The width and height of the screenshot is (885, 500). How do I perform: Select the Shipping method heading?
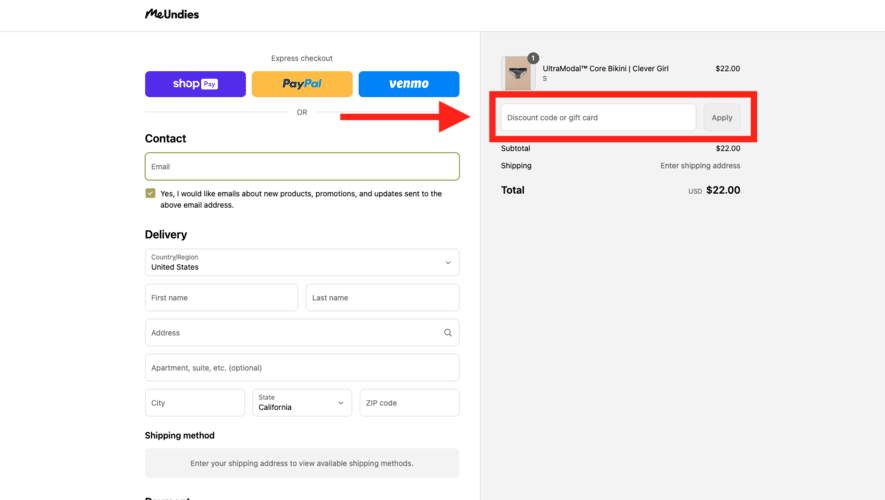(x=179, y=435)
